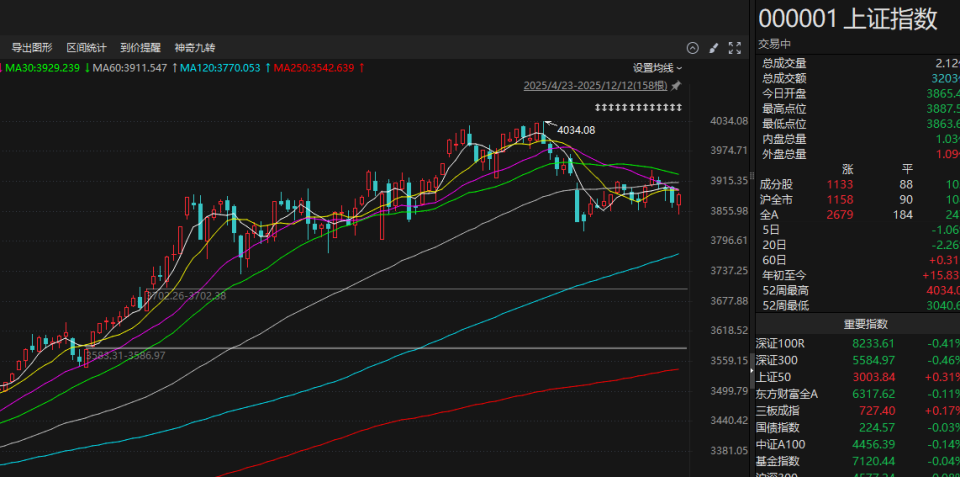Click the 沪全市 rising count 1158
This screenshot has height=477, width=960.
point(840,200)
